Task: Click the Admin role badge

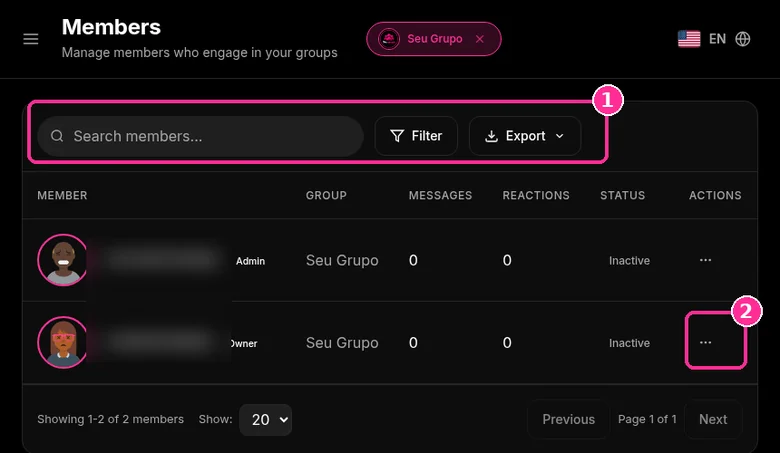Action: point(250,261)
